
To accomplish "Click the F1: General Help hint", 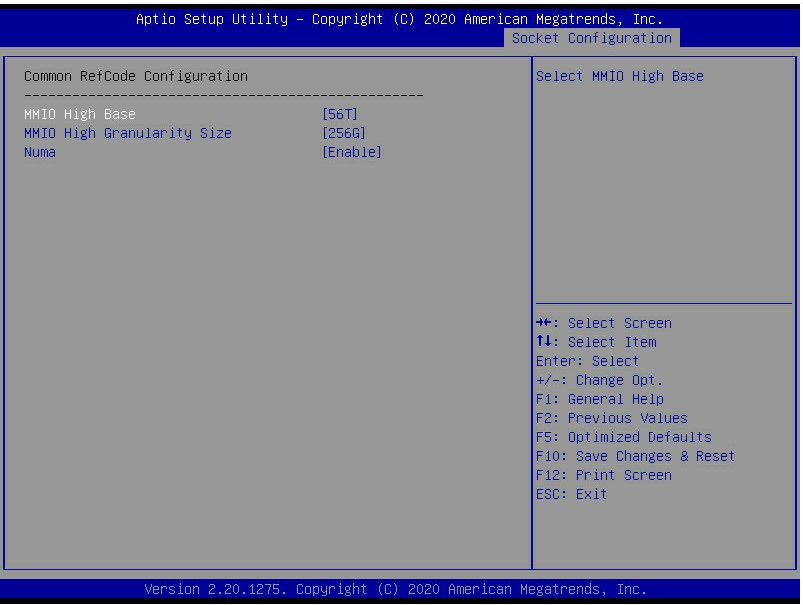I will [600, 399].
